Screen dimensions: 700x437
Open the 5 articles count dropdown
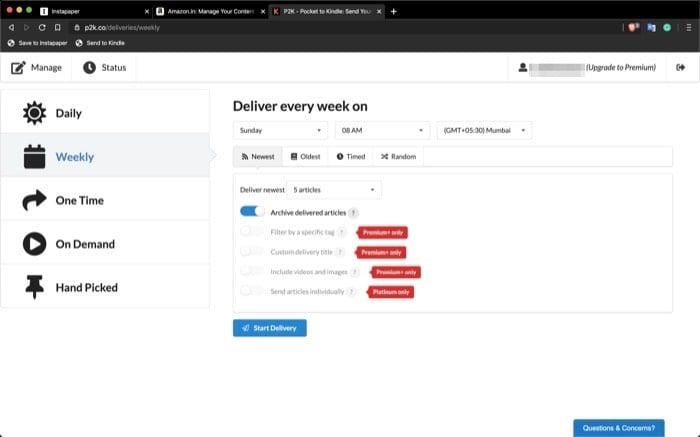click(333, 190)
